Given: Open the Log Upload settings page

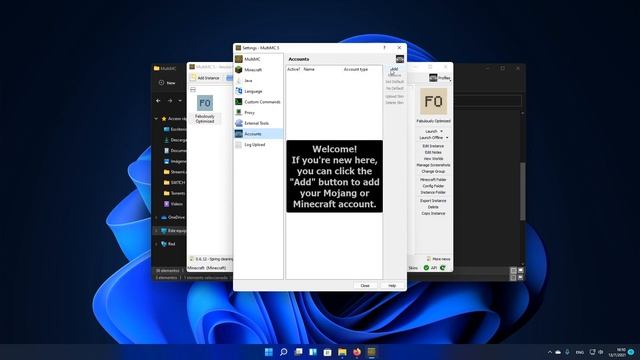Looking at the screenshot, I should click(x=258, y=144).
